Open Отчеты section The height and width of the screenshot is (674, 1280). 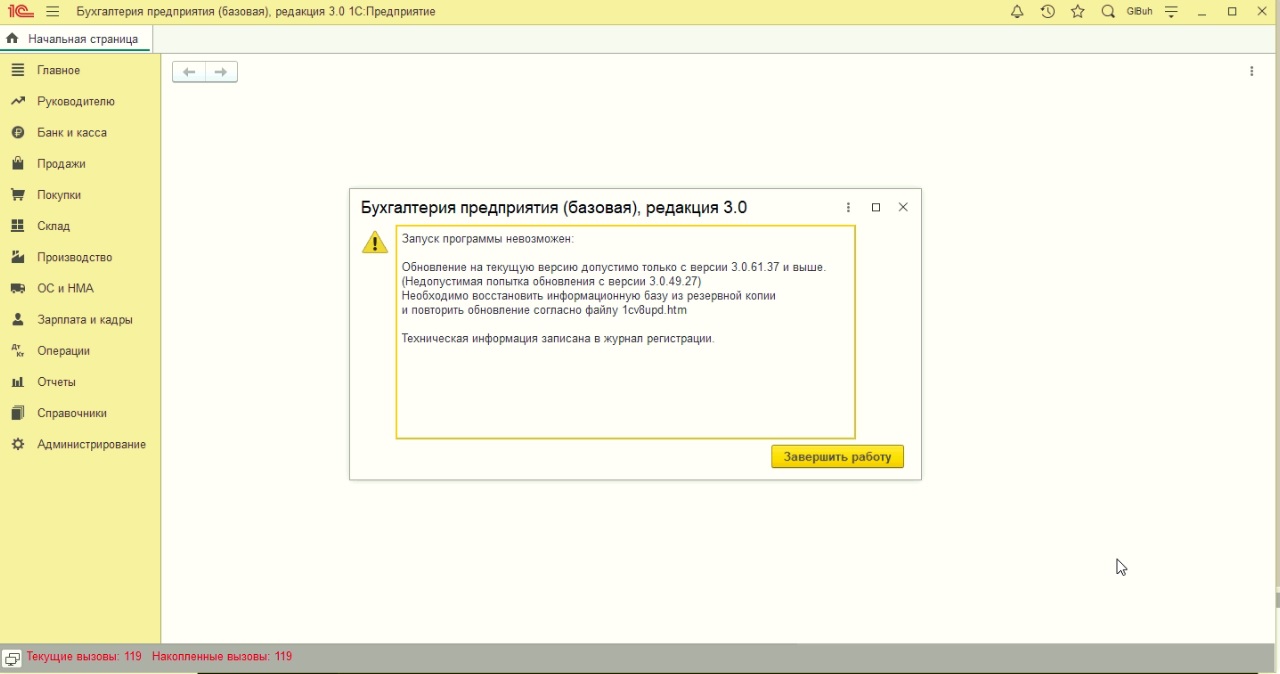pos(80,382)
